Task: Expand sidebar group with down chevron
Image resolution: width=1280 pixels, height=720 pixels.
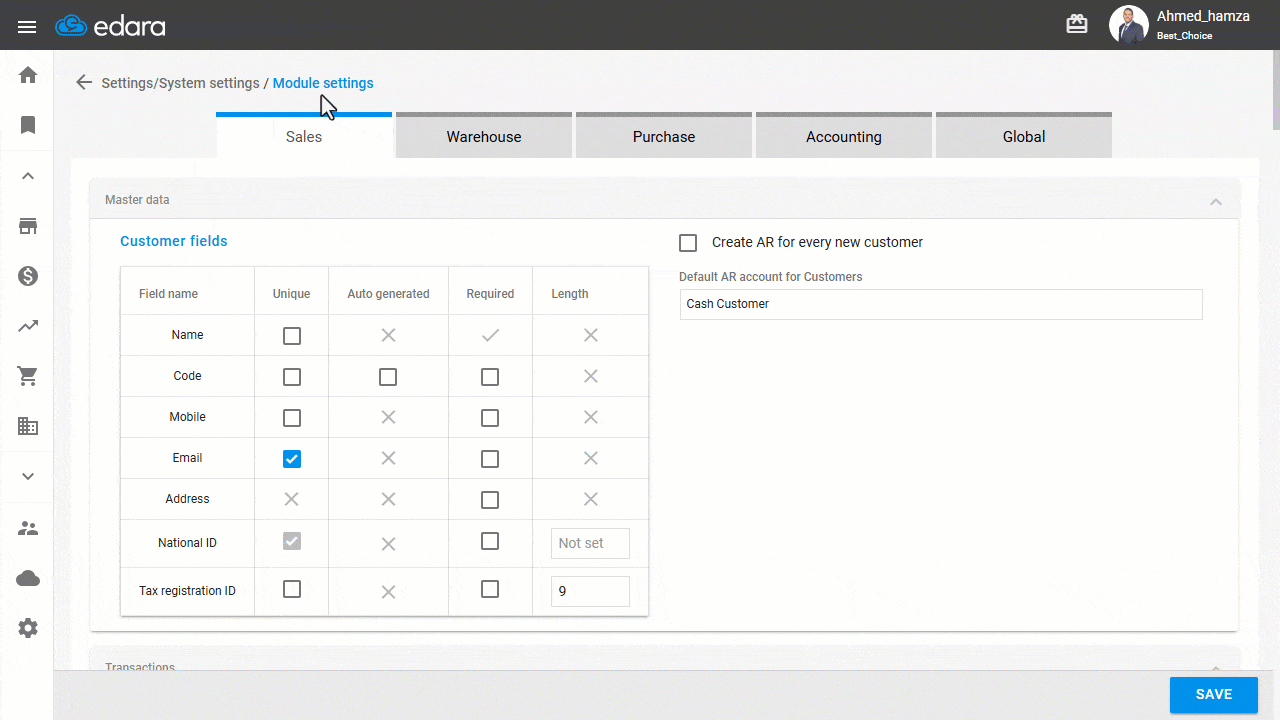Action: [28, 476]
